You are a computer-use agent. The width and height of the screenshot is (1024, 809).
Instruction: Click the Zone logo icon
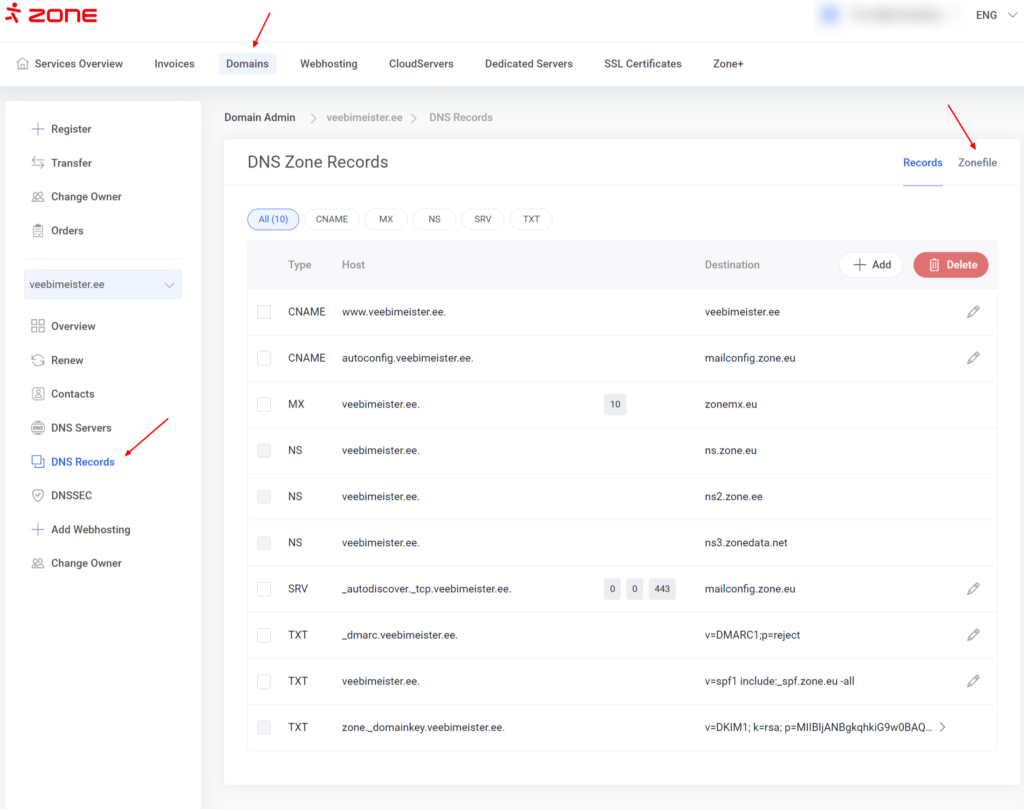click(x=12, y=14)
